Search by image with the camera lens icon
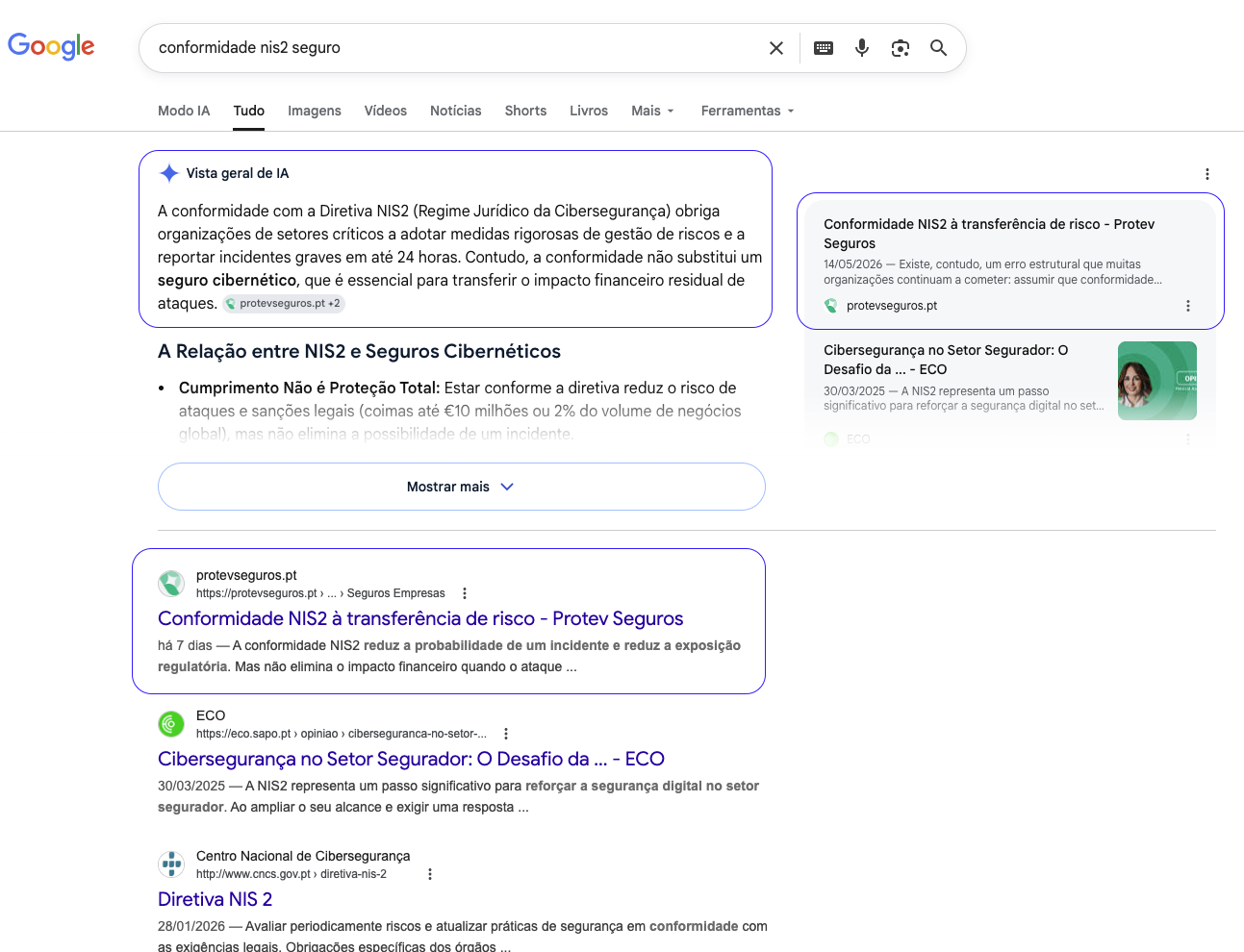The width and height of the screenshot is (1244, 952). click(901, 48)
